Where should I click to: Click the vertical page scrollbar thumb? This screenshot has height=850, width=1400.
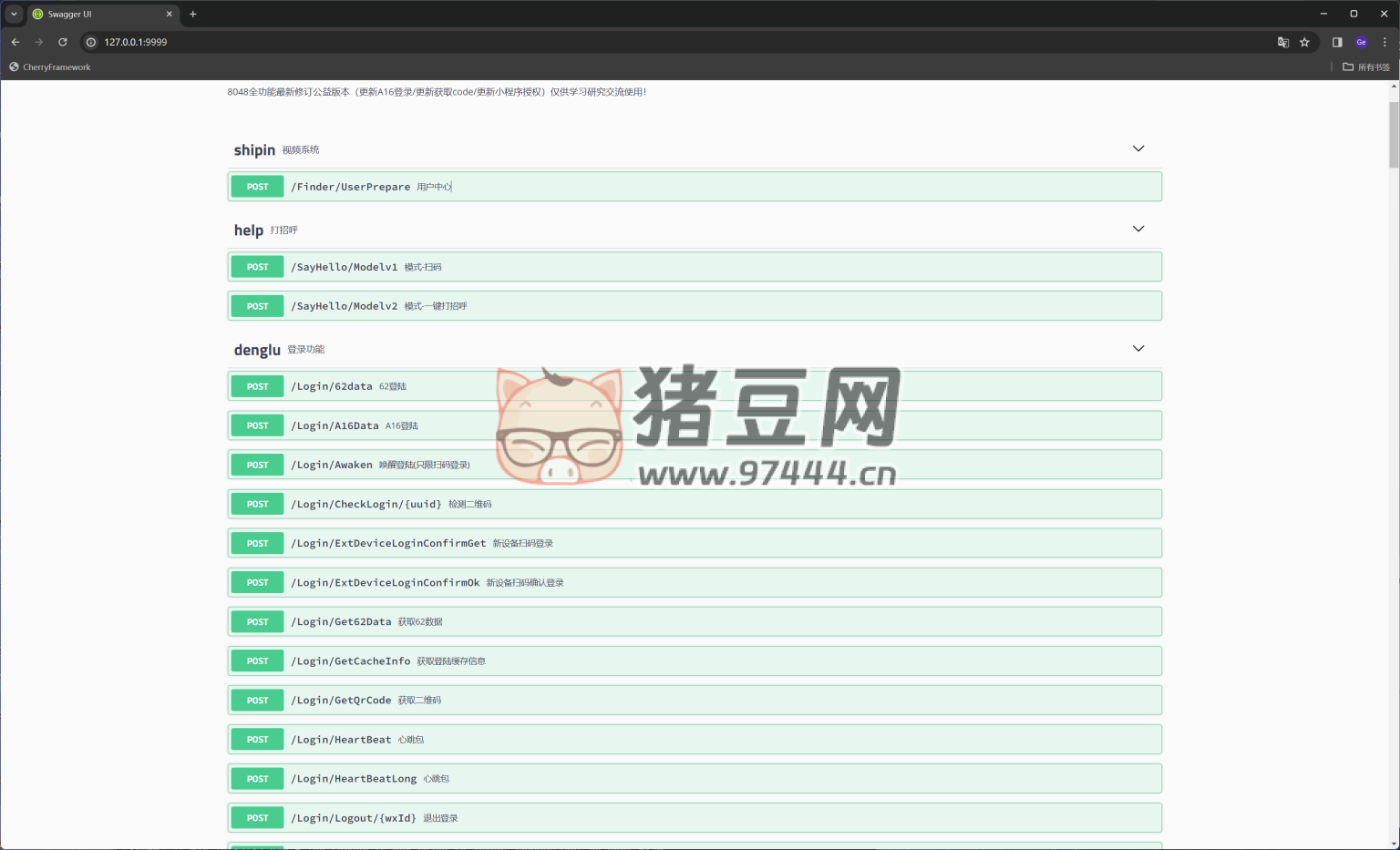(1394, 134)
